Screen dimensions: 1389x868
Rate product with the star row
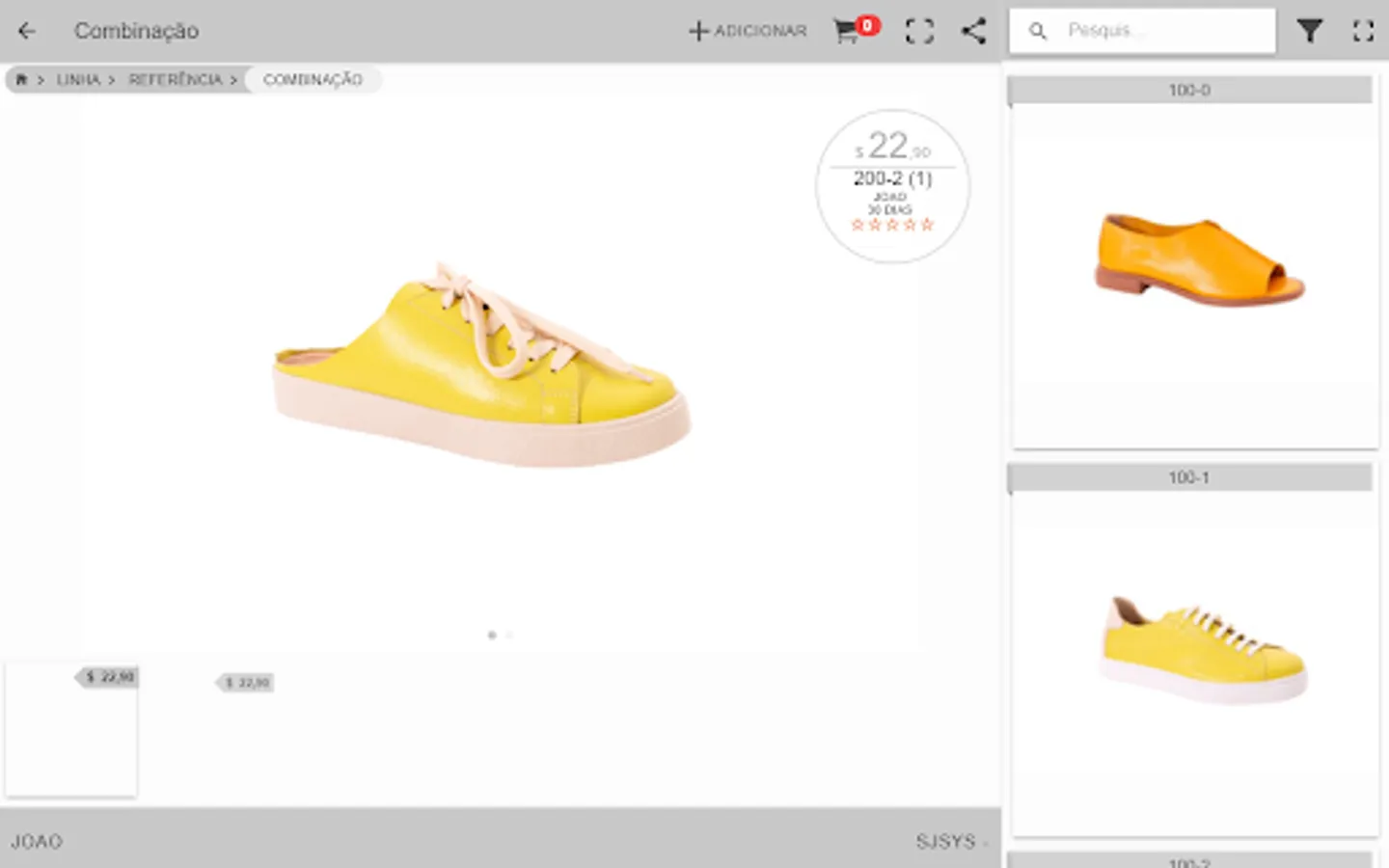coord(892,225)
